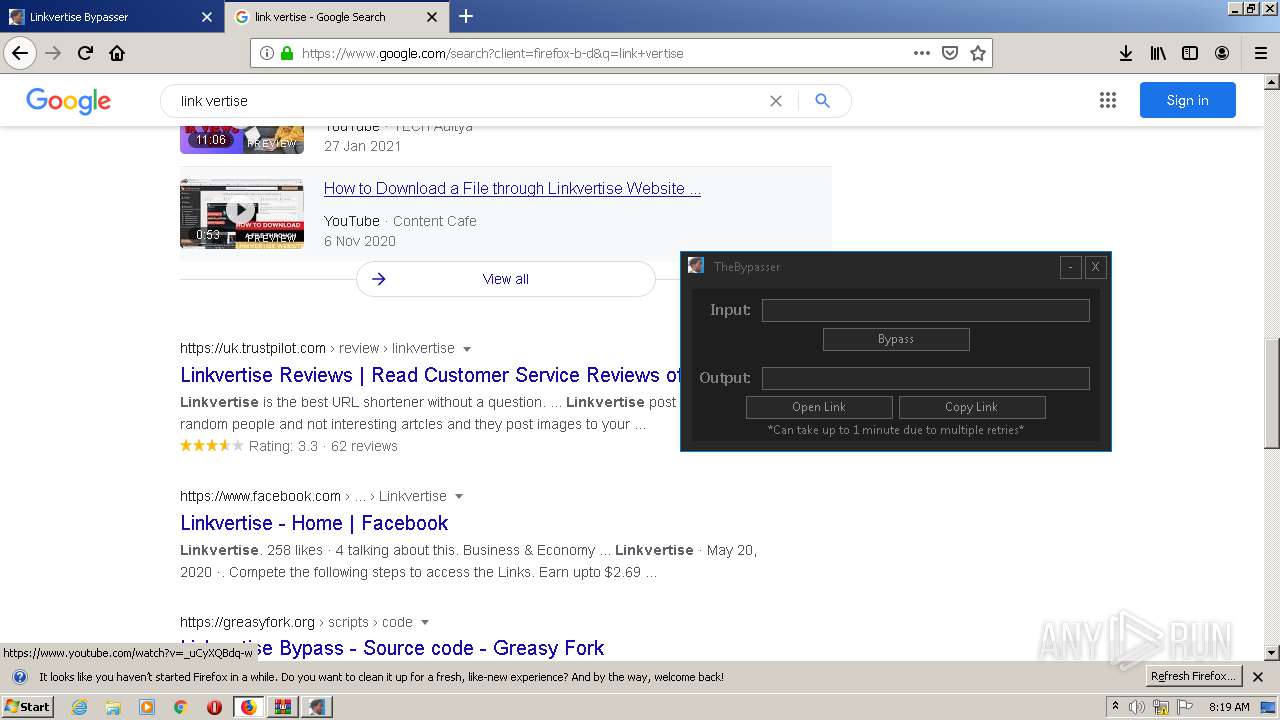Open the Firefox Library

[x=1158, y=53]
